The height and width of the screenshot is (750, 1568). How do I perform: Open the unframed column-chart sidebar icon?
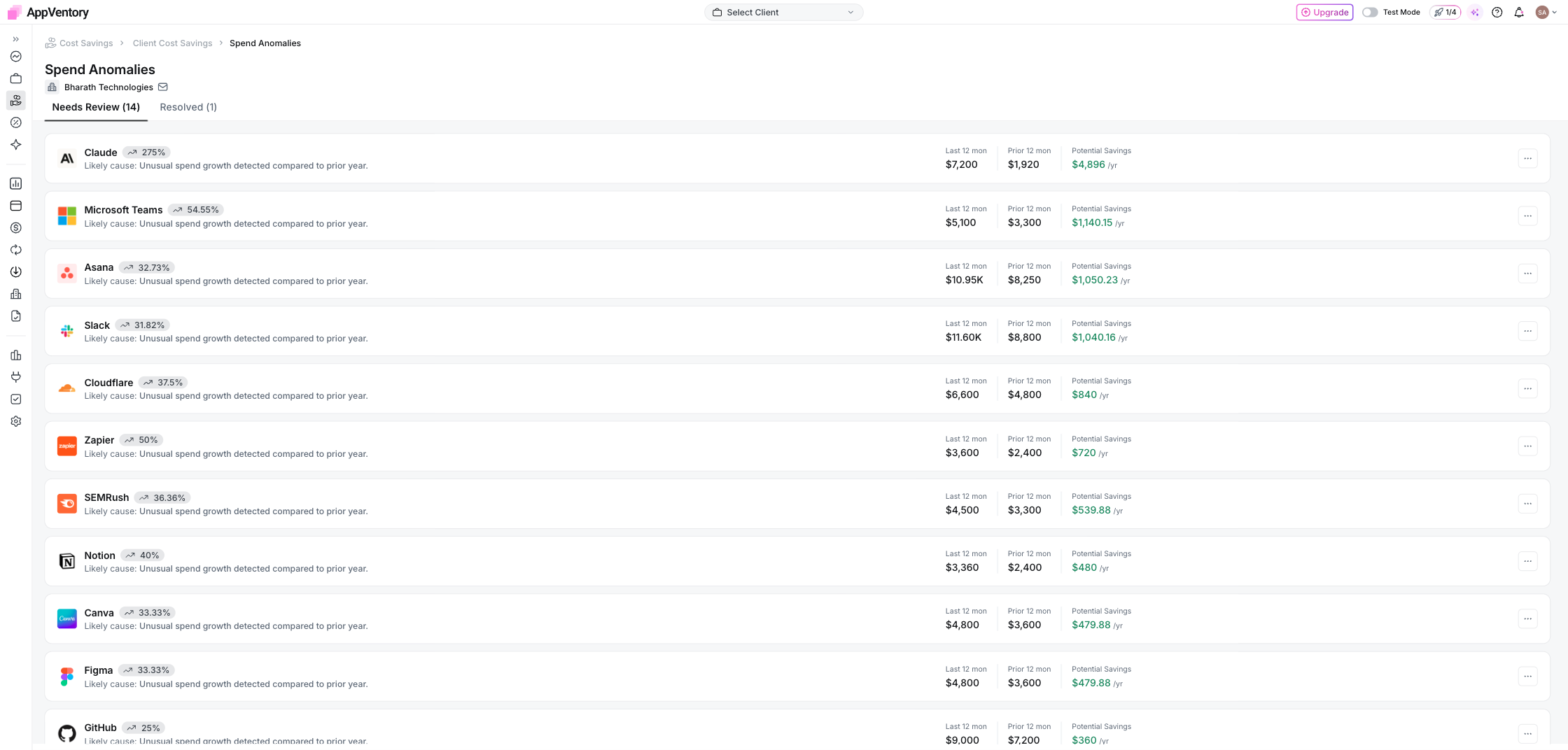click(15, 355)
